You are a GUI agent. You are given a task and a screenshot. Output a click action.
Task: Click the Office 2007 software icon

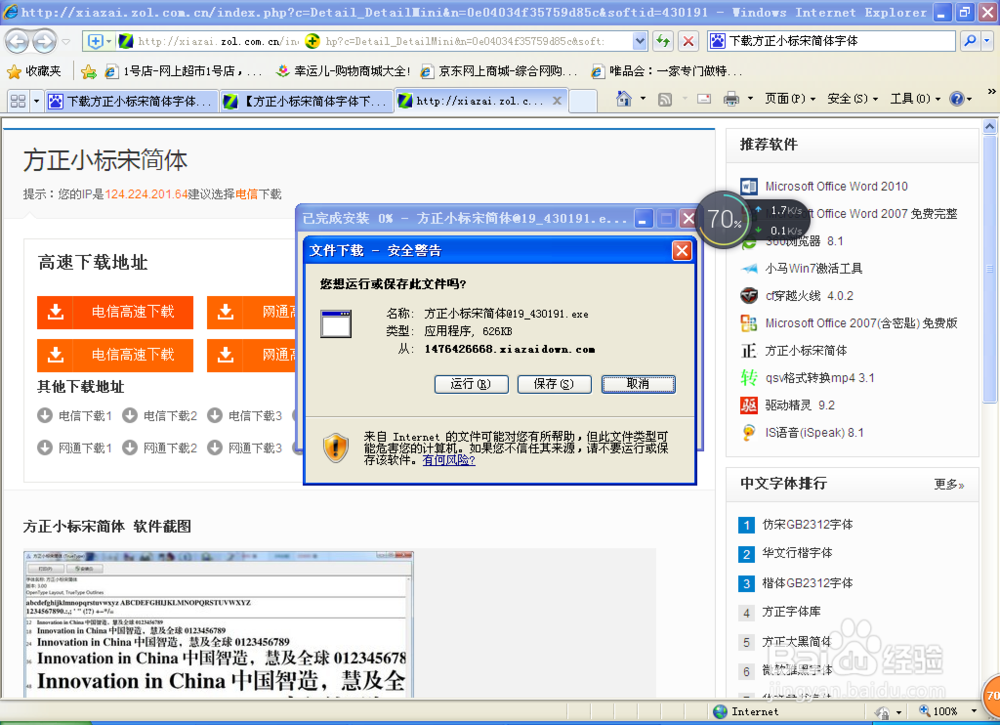click(x=749, y=323)
